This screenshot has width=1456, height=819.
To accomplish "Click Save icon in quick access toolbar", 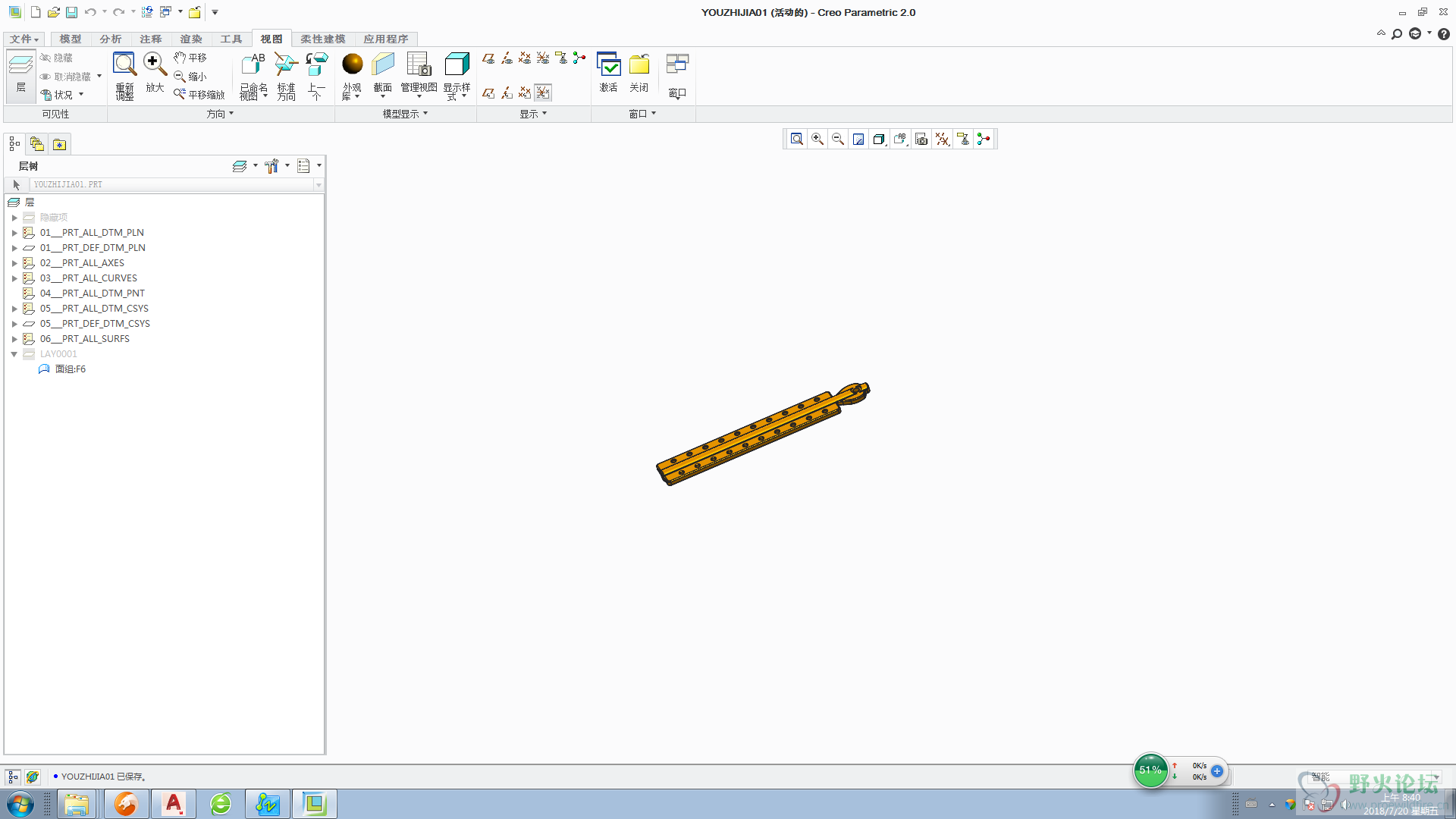I will [x=71, y=12].
